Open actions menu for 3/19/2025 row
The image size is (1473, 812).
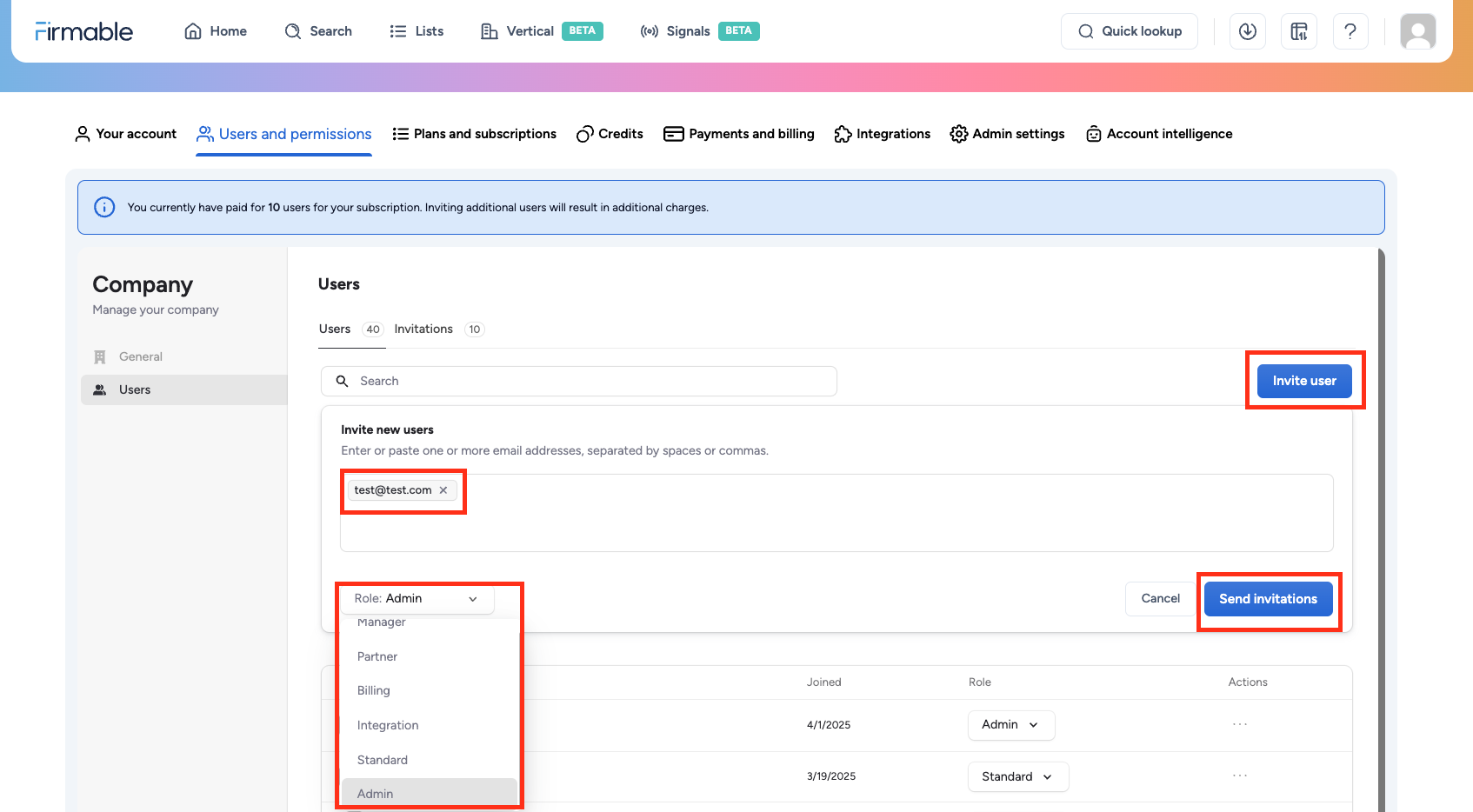(x=1240, y=775)
